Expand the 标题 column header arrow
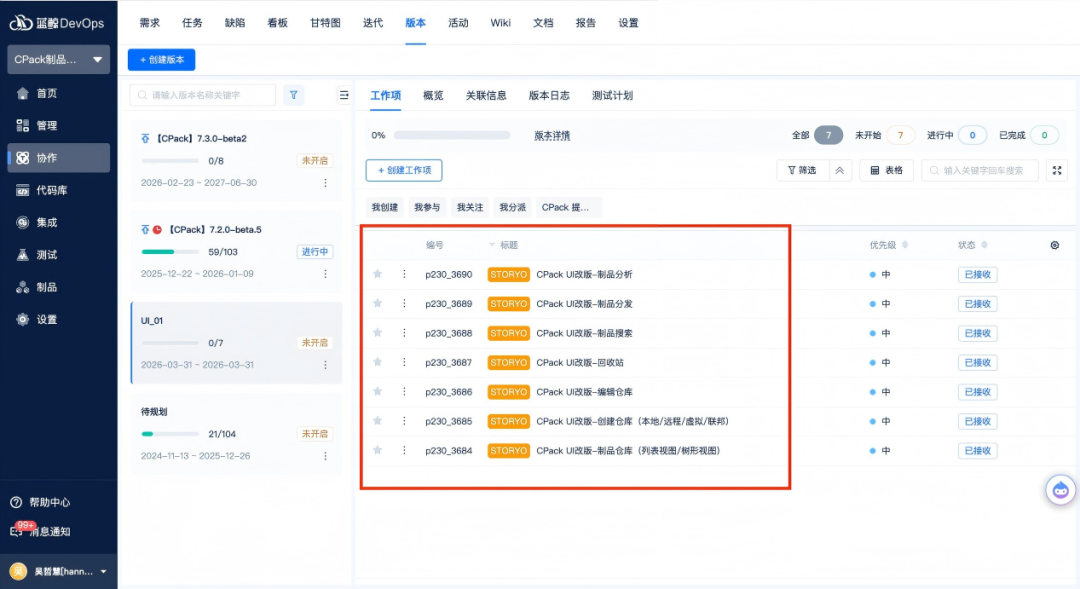Image resolution: width=1080 pixels, height=589 pixels. (x=492, y=245)
